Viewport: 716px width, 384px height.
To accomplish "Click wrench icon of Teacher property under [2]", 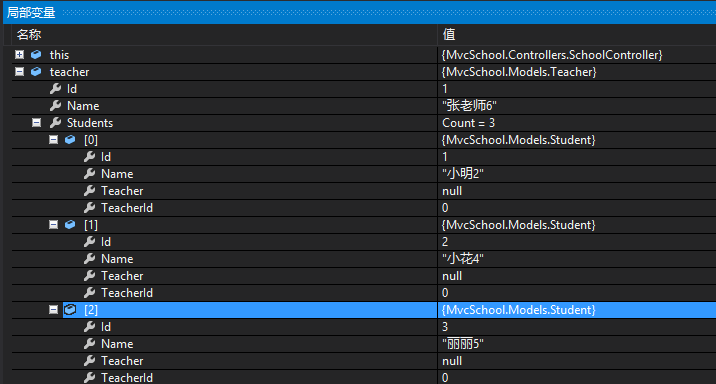I will [x=90, y=360].
